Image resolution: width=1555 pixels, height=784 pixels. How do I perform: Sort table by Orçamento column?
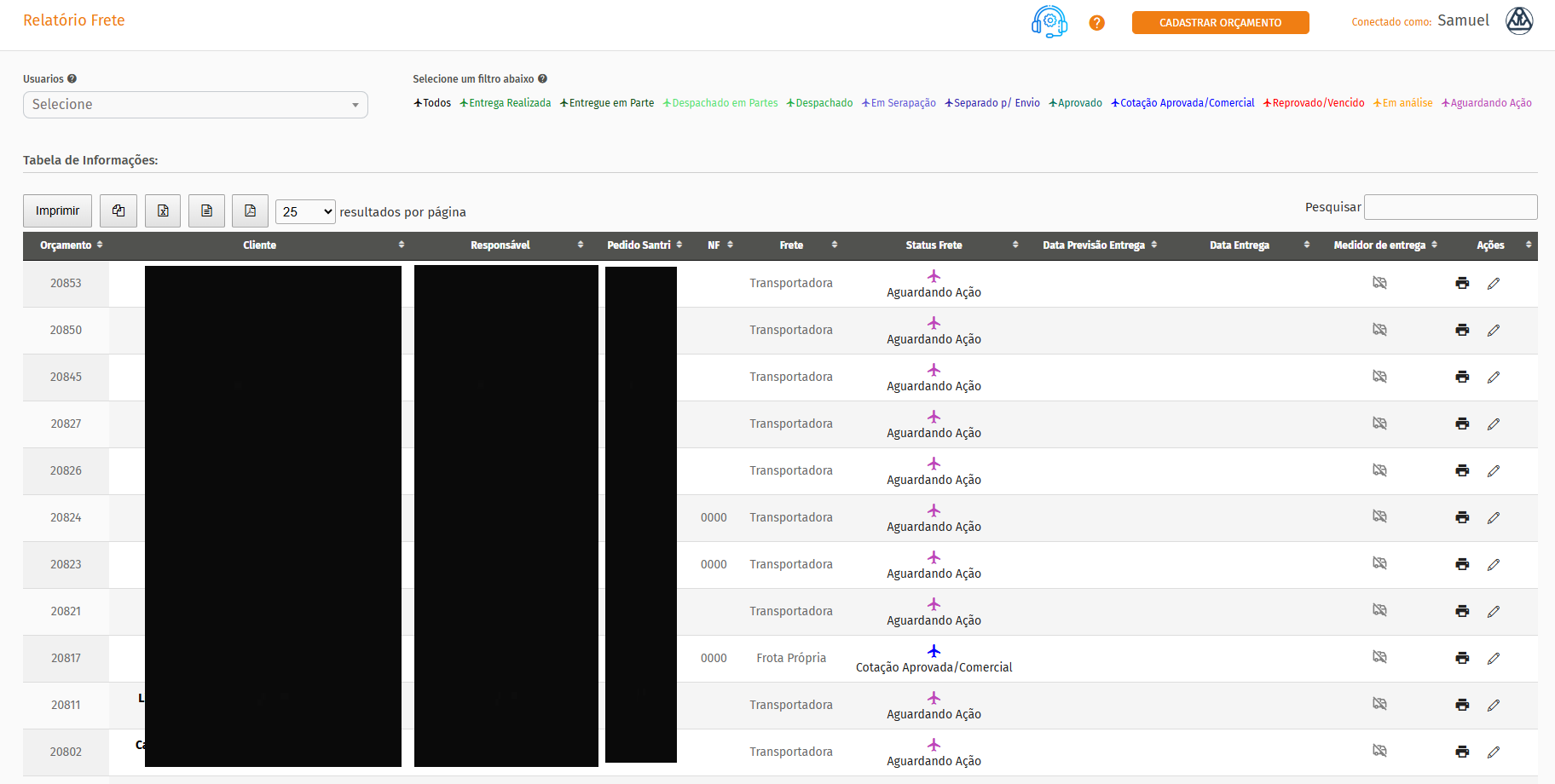coord(71,245)
